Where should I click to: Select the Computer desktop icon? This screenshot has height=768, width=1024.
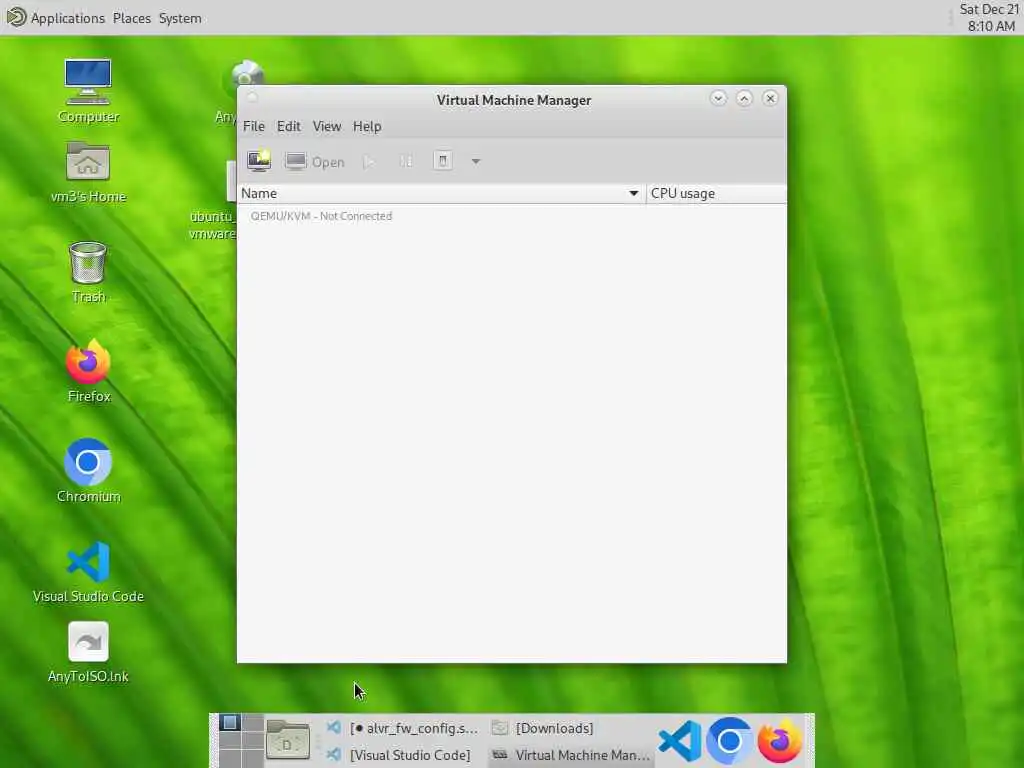[88, 91]
